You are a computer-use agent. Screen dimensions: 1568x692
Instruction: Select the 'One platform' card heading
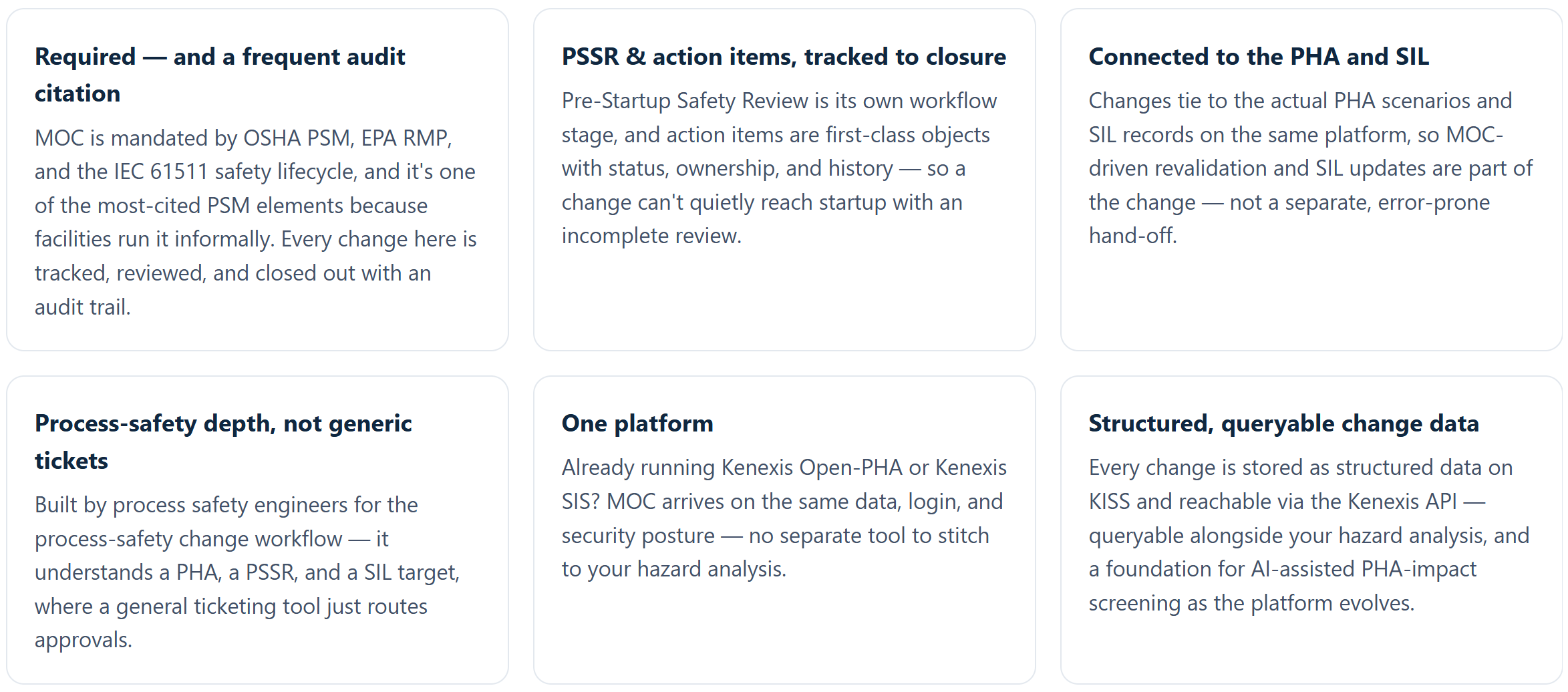pyautogui.click(x=637, y=423)
